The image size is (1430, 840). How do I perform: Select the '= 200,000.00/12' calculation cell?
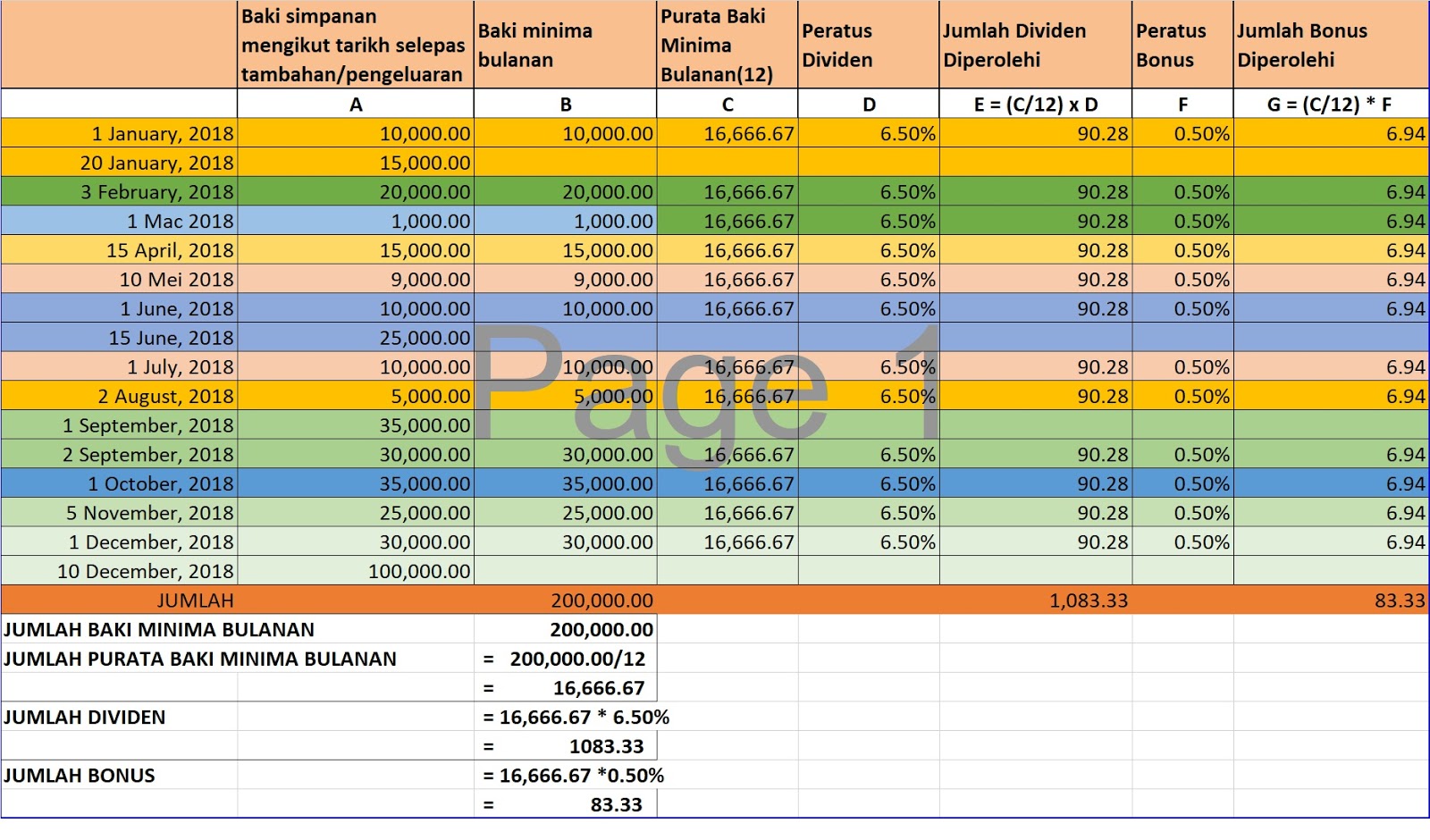point(565,659)
